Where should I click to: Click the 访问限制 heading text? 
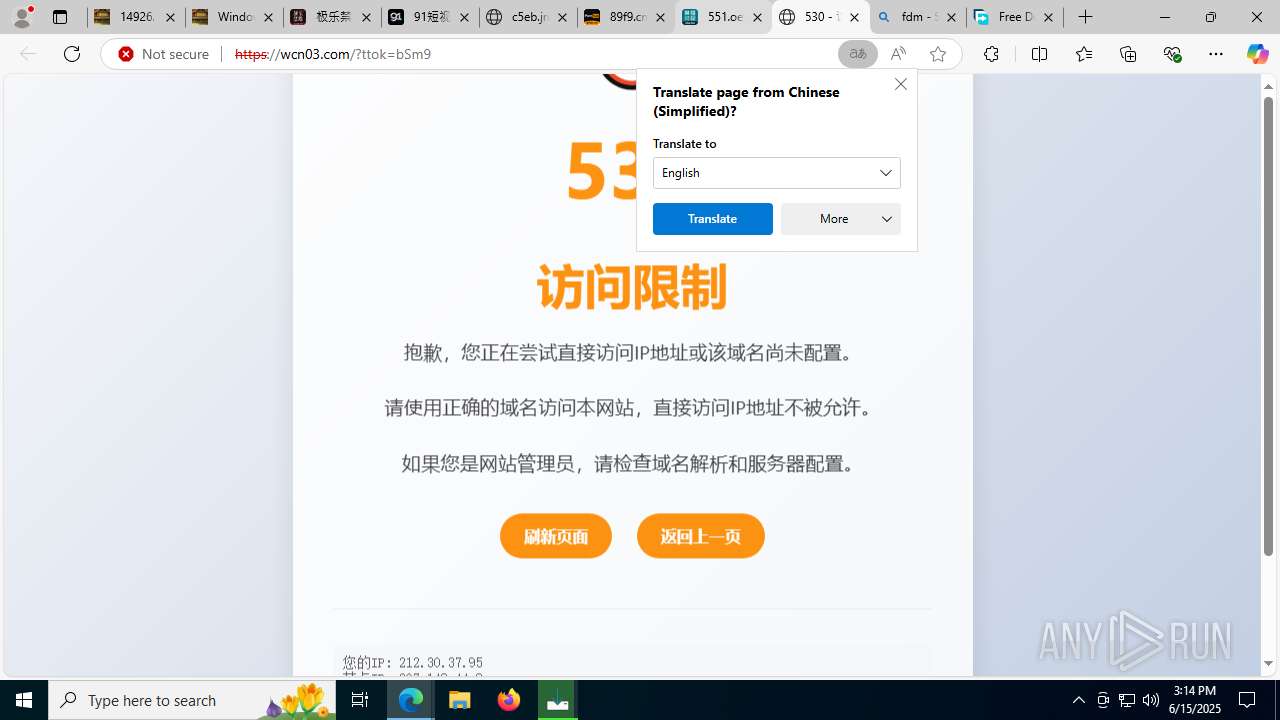click(632, 288)
